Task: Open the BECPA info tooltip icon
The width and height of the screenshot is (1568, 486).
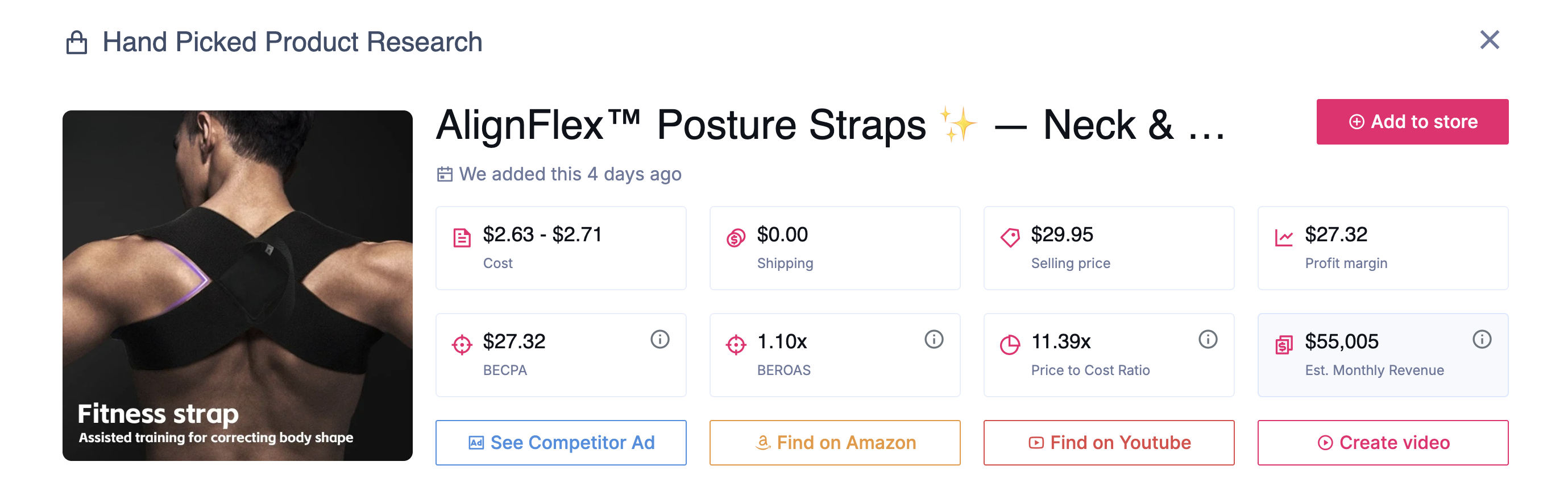Action: pyautogui.click(x=661, y=340)
